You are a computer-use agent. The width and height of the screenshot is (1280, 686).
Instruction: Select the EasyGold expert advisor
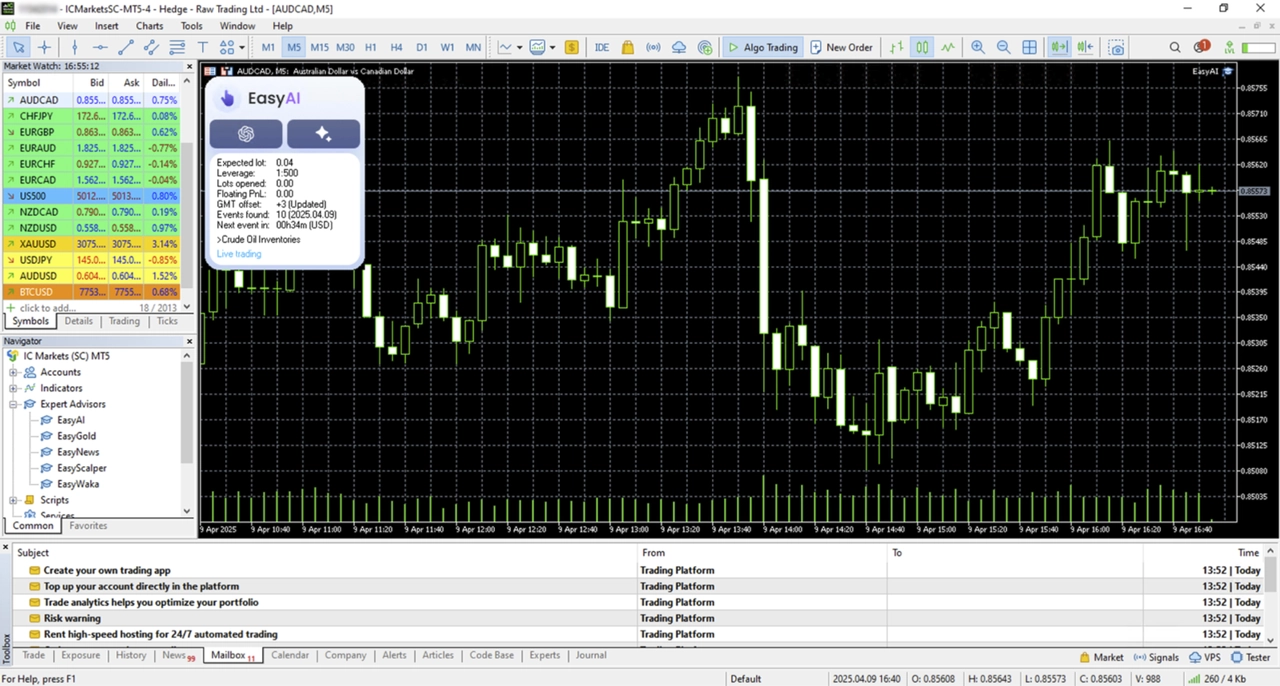click(x=76, y=436)
